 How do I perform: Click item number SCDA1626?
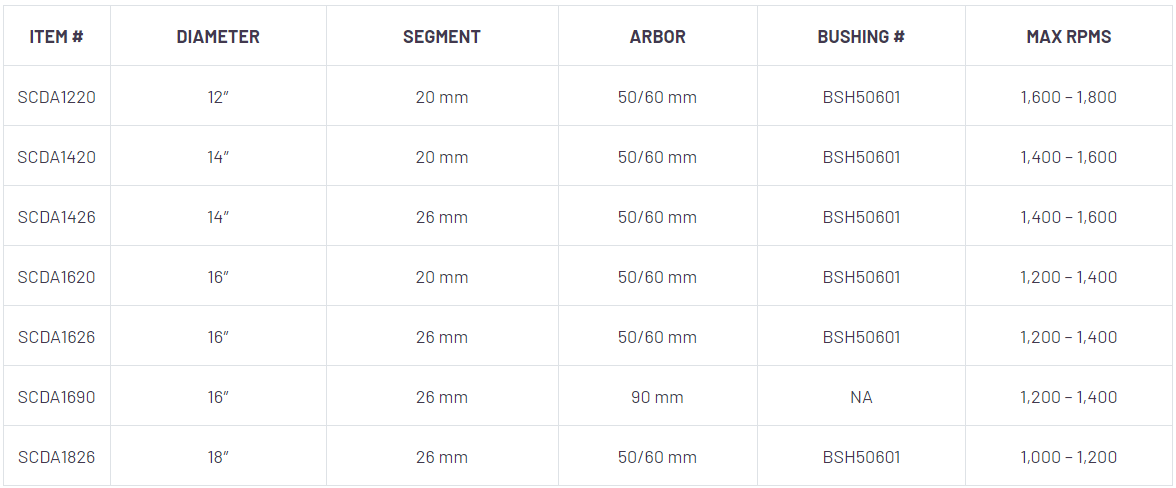(x=56, y=337)
